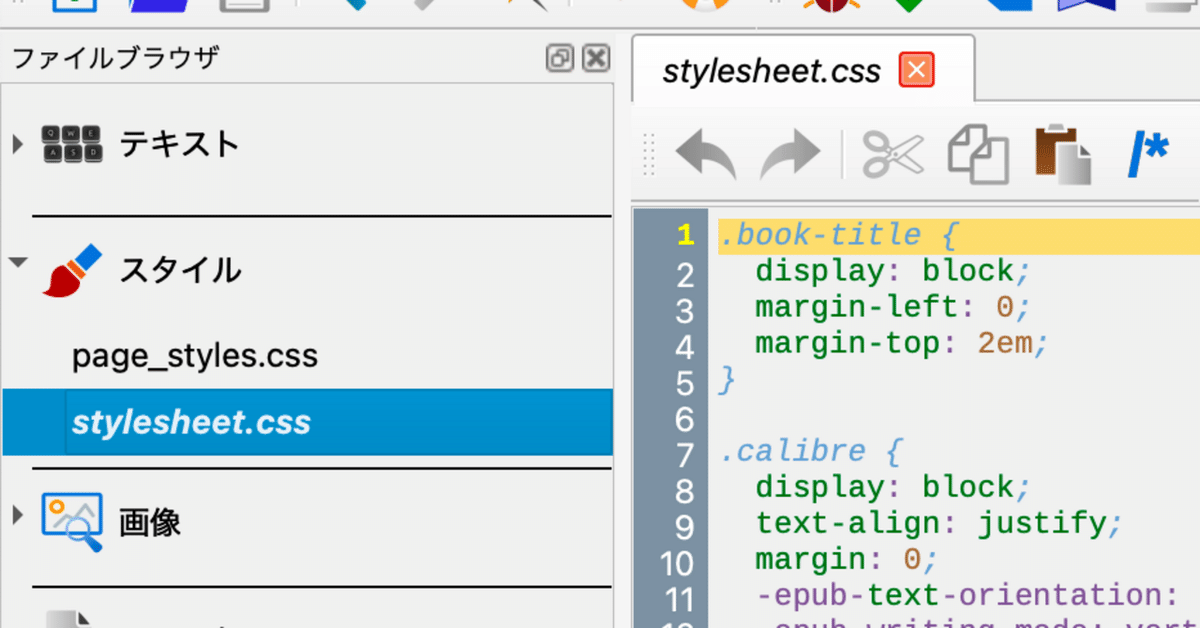Cut selected text with the scissors icon
This screenshot has height=628, width=1200.
click(892, 155)
